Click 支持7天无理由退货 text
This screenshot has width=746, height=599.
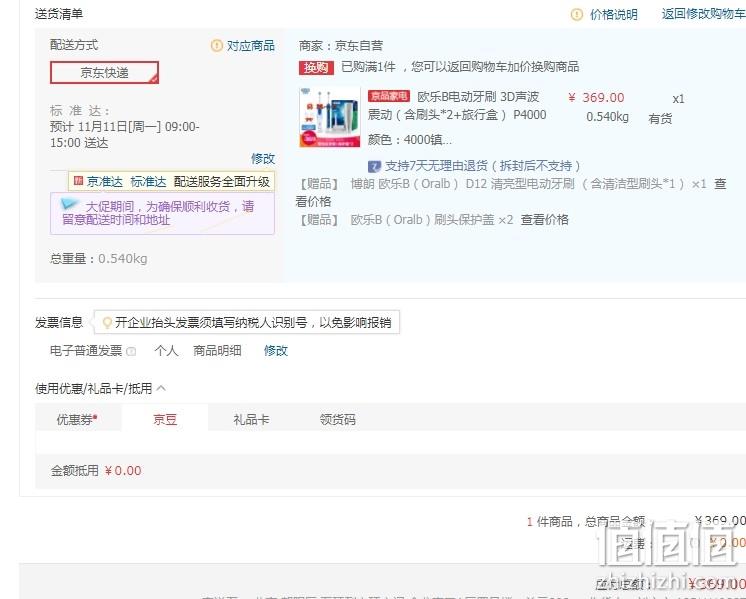coord(482,166)
